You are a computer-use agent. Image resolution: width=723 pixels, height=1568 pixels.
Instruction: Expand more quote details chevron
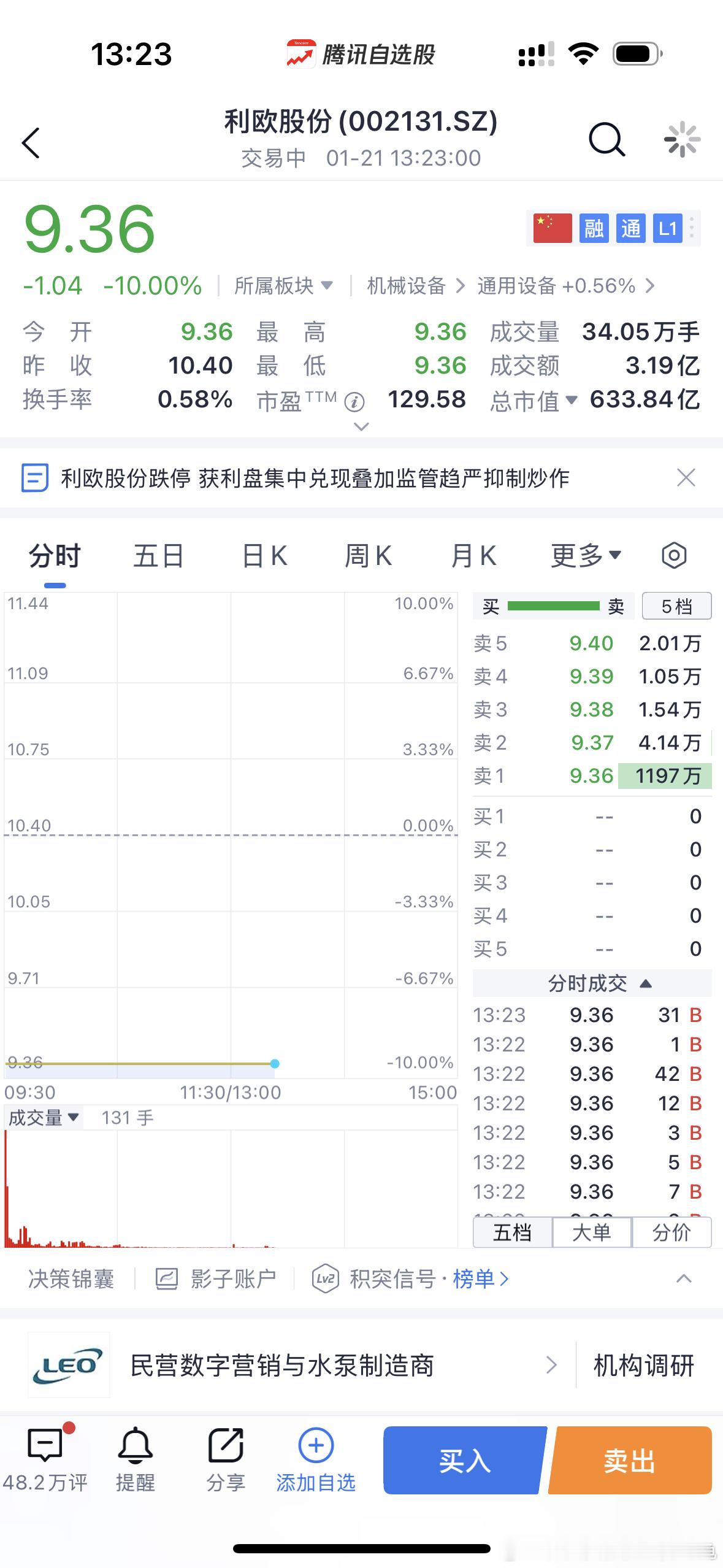click(x=362, y=426)
